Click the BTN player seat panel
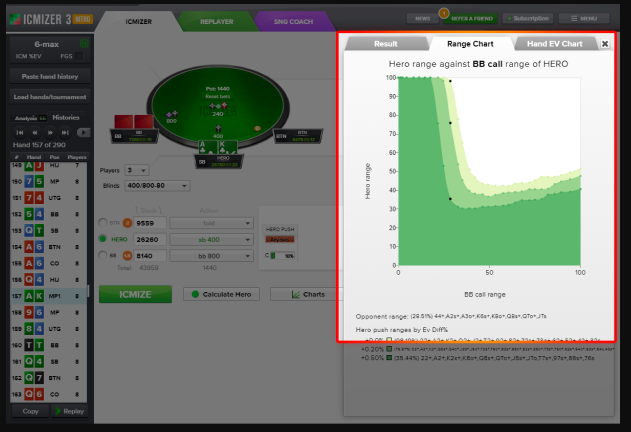Screen dimensions: 631x432 coord(299,136)
